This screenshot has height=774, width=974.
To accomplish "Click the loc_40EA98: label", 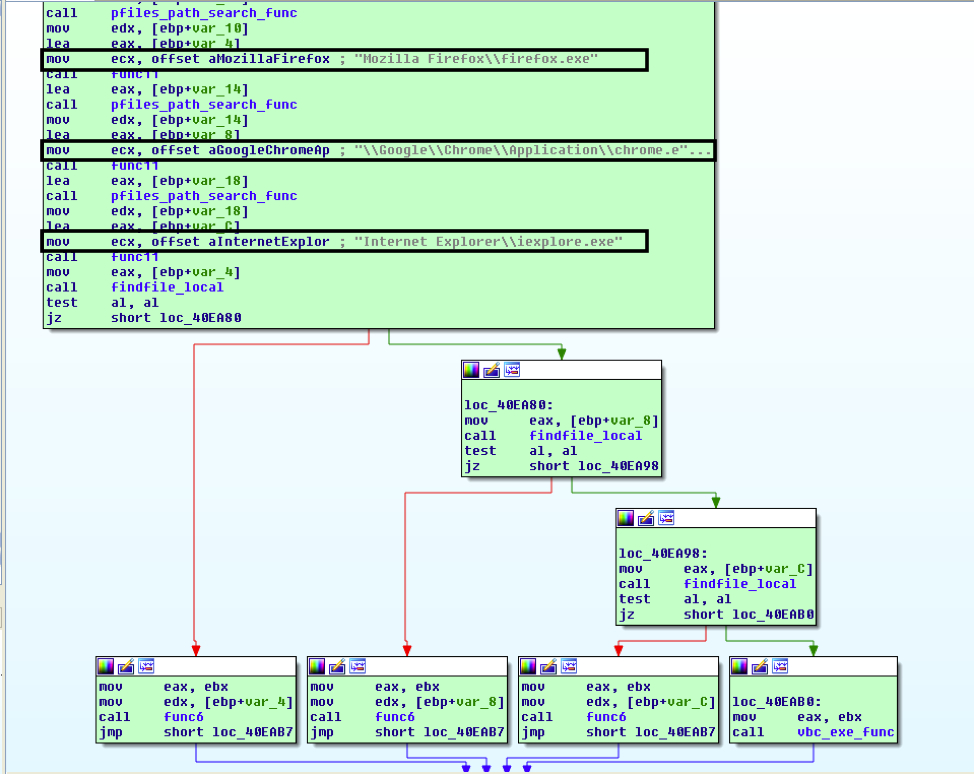I will (663, 553).
